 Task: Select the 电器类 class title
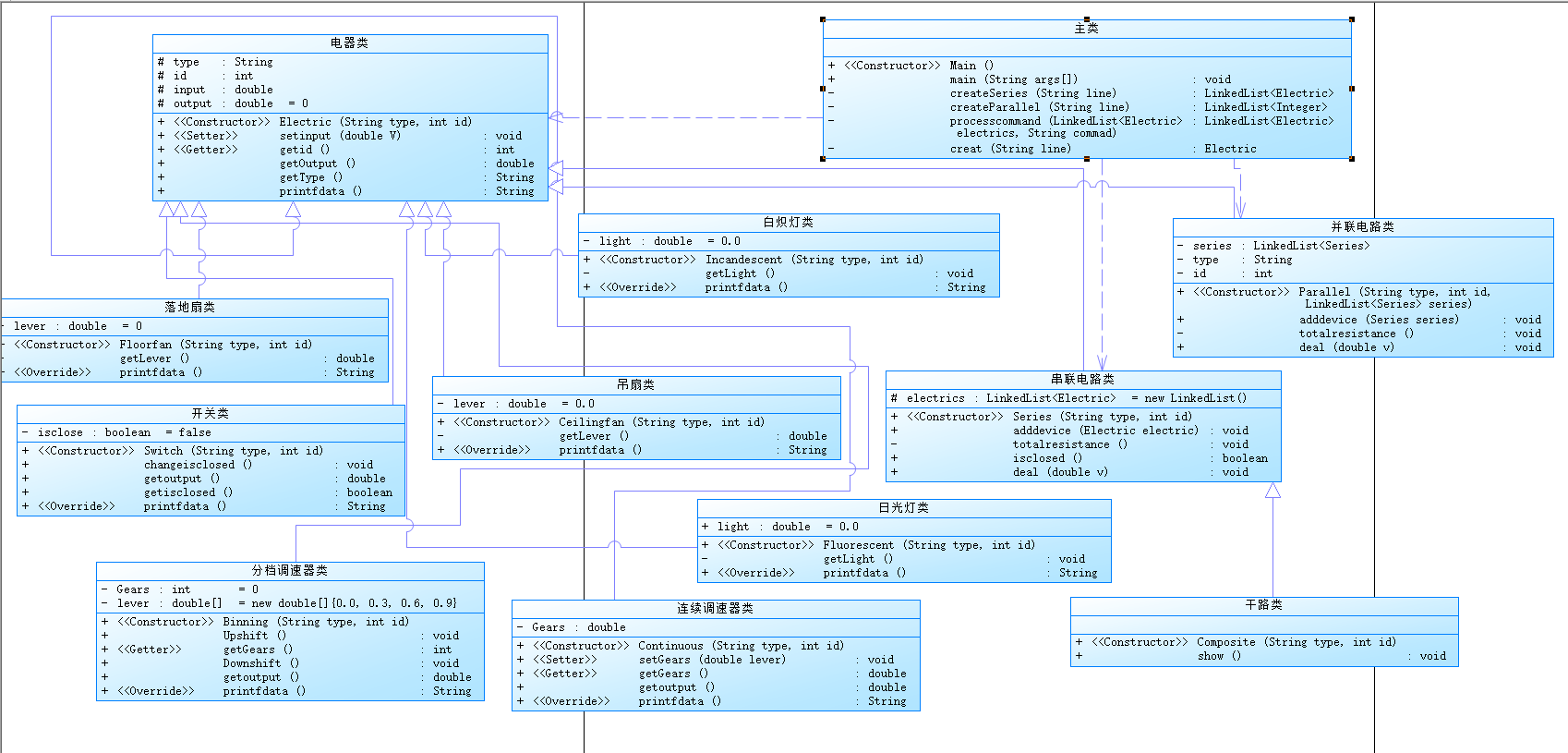point(349,43)
